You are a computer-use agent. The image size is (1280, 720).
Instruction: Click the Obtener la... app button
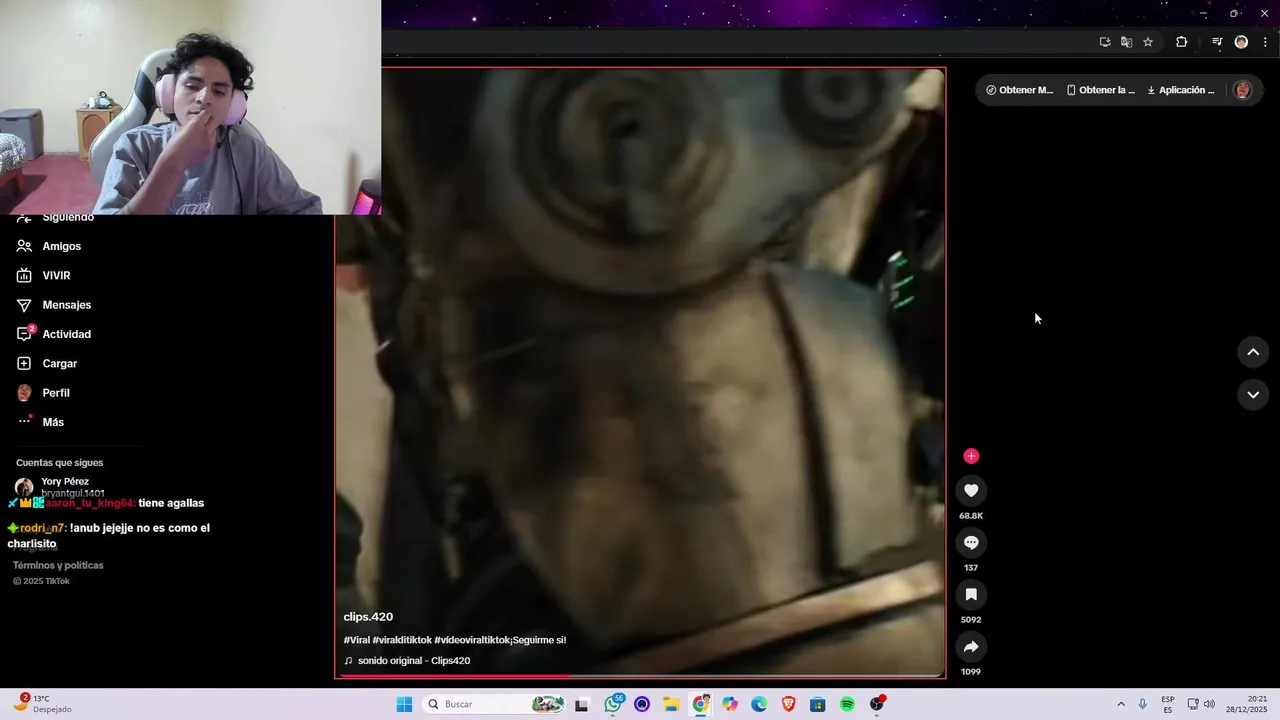(x=1100, y=90)
